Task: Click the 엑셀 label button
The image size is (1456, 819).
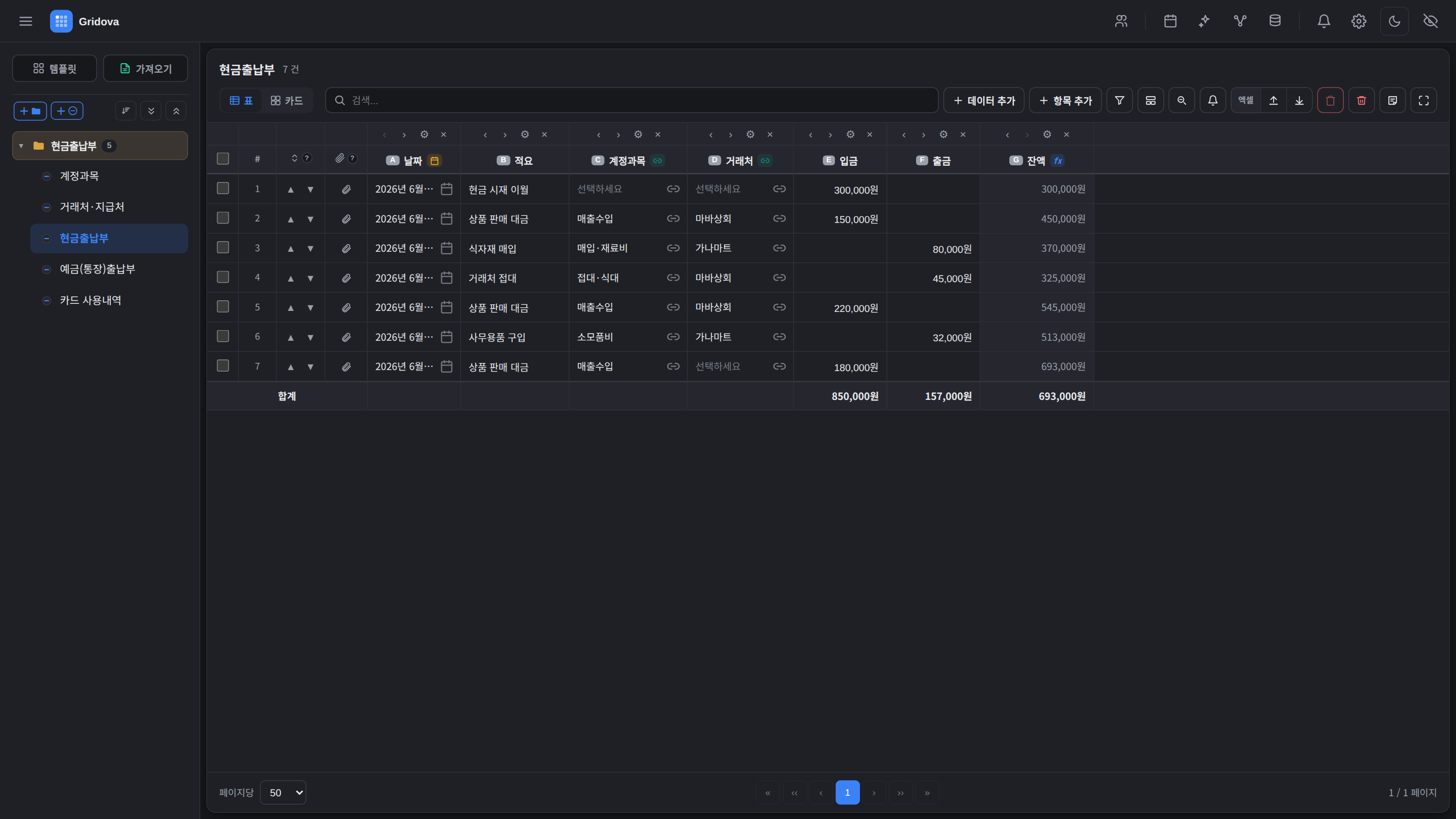Action: click(1246, 100)
